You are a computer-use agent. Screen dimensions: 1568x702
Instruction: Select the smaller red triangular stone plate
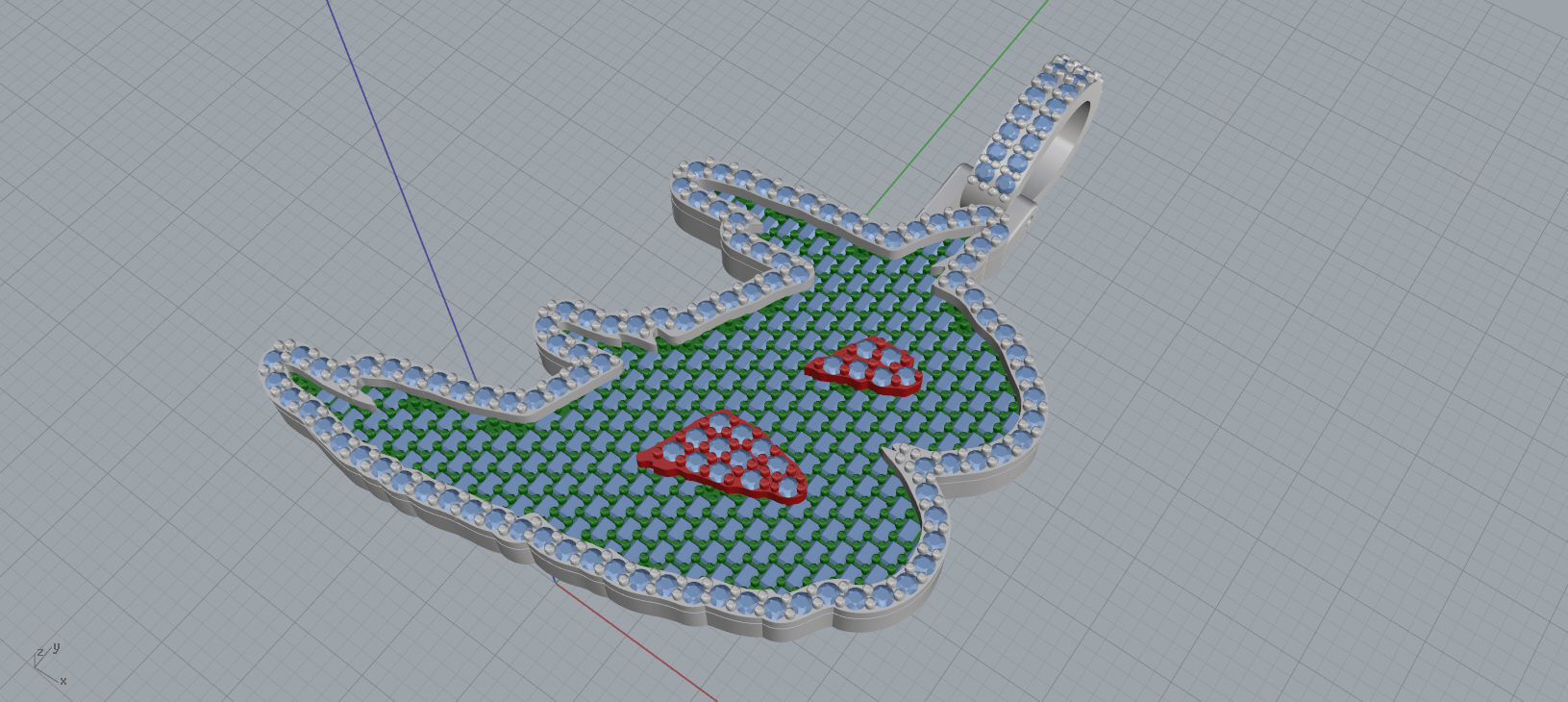coord(865,366)
